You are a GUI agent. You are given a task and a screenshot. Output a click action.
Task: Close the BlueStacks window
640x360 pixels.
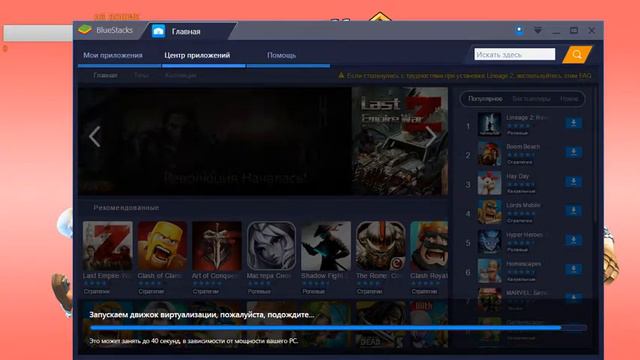coord(591,30)
